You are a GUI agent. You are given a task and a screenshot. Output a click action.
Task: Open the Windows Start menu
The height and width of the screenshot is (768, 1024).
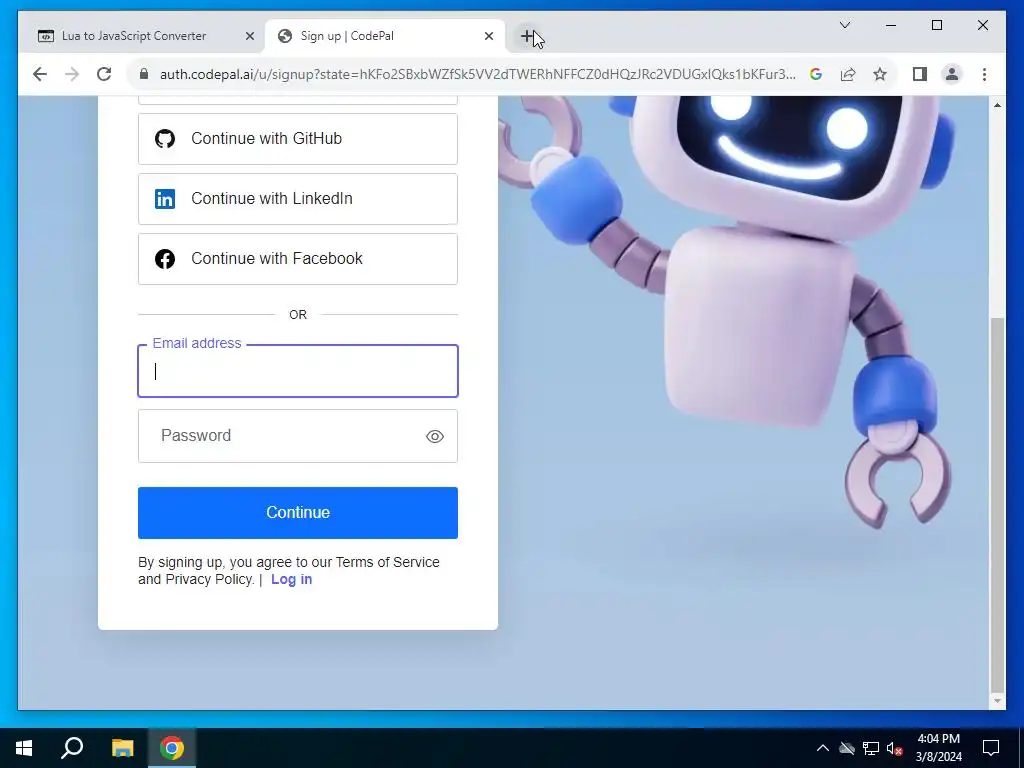pos(24,748)
